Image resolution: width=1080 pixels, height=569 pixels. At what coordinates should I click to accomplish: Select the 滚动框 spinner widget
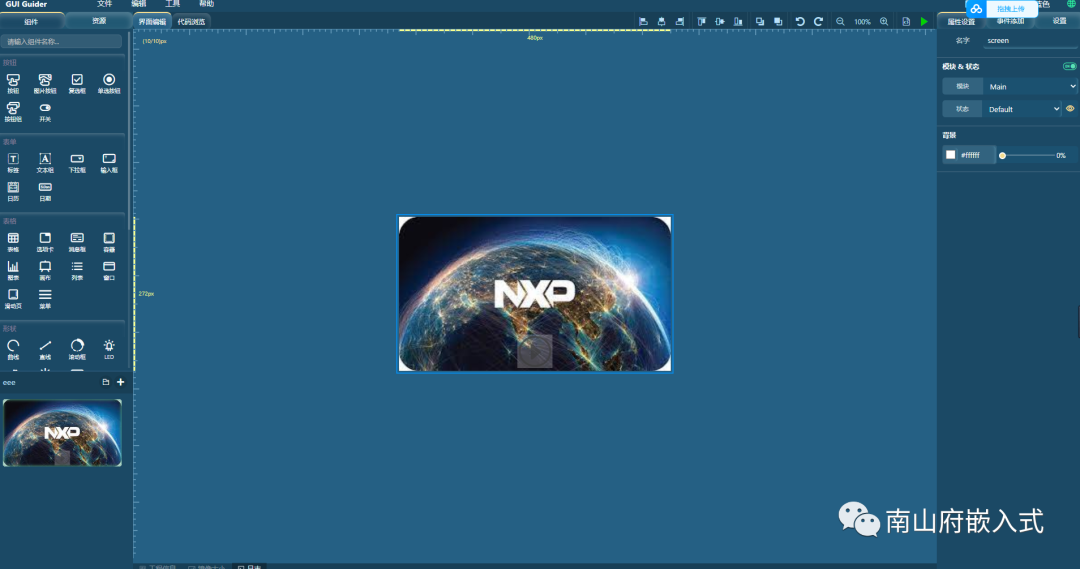pyautogui.click(x=77, y=349)
